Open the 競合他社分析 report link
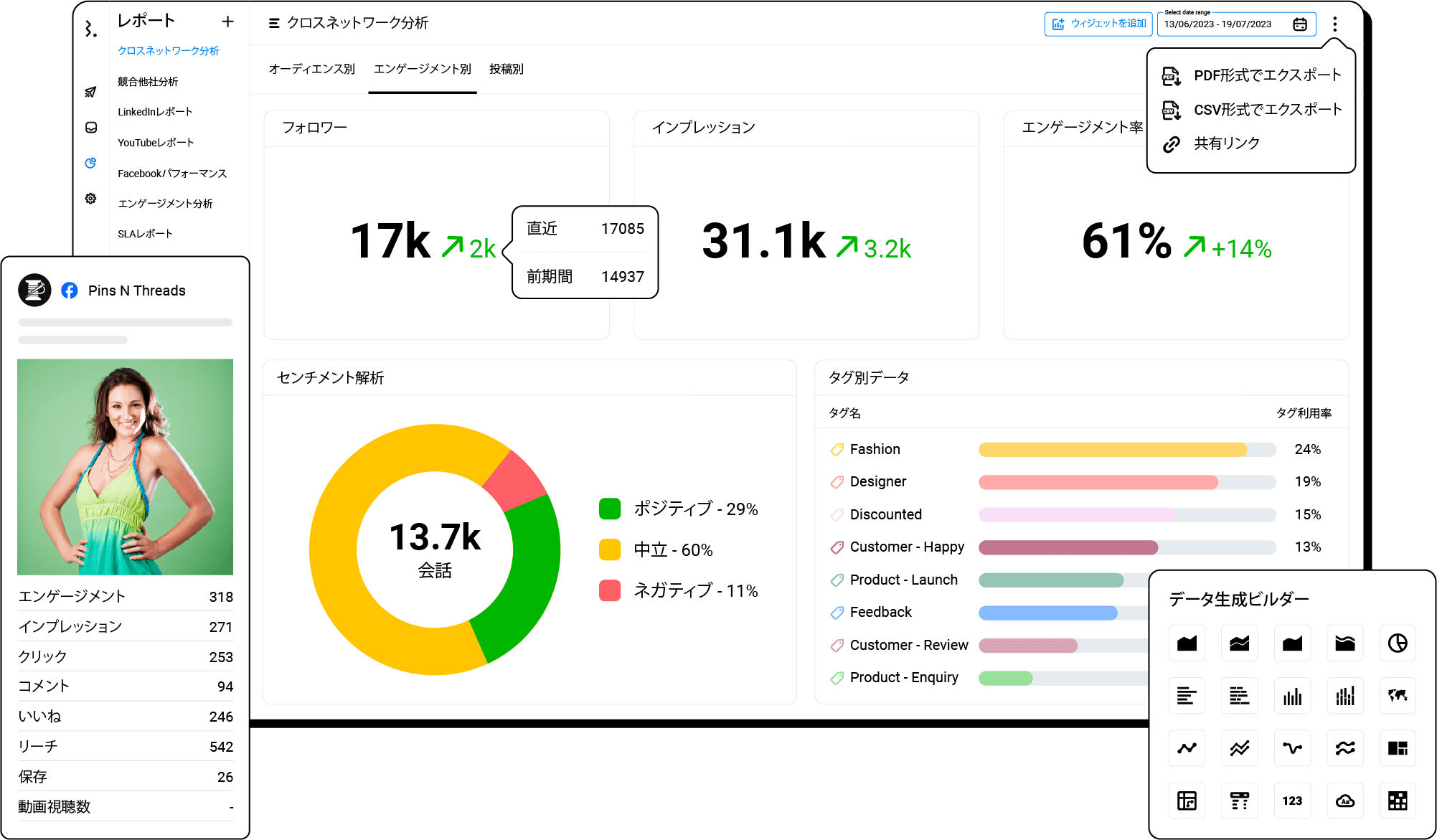This screenshot has height=840, width=1437. (148, 82)
